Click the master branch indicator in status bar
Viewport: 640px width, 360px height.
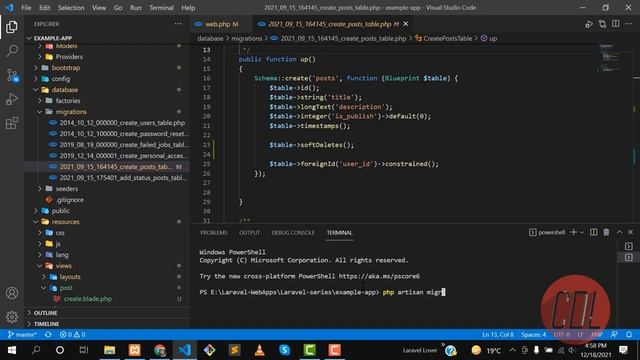point(23,335)
